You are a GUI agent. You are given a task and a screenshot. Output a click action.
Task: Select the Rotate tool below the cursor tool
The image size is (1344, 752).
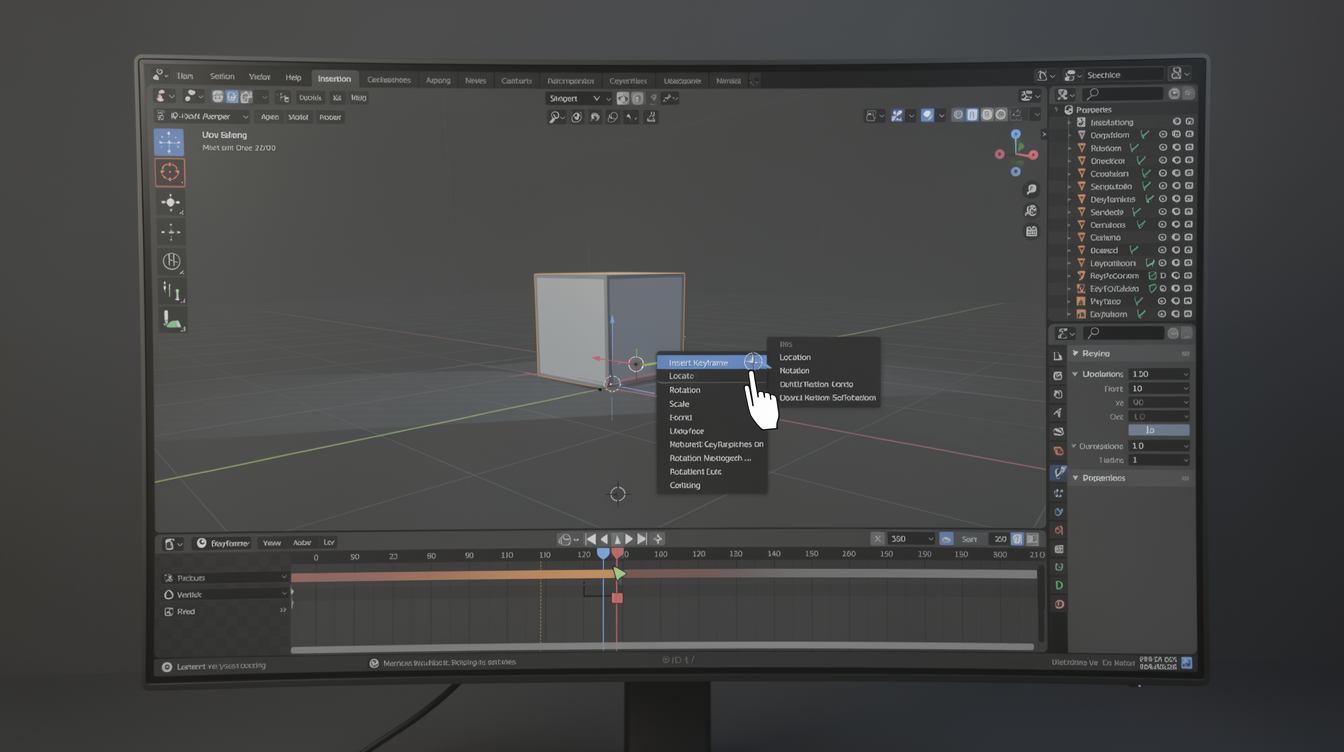coord(170,231)
